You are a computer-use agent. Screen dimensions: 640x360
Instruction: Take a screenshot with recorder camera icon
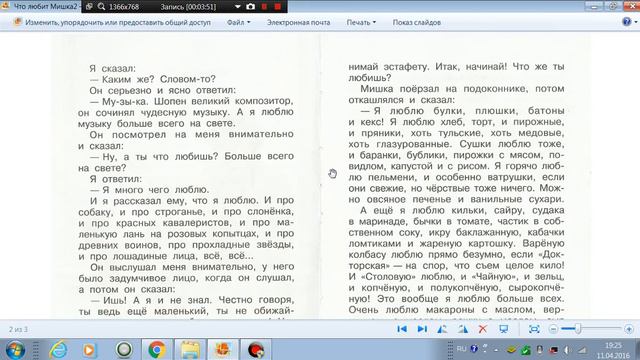coord(251,7)
